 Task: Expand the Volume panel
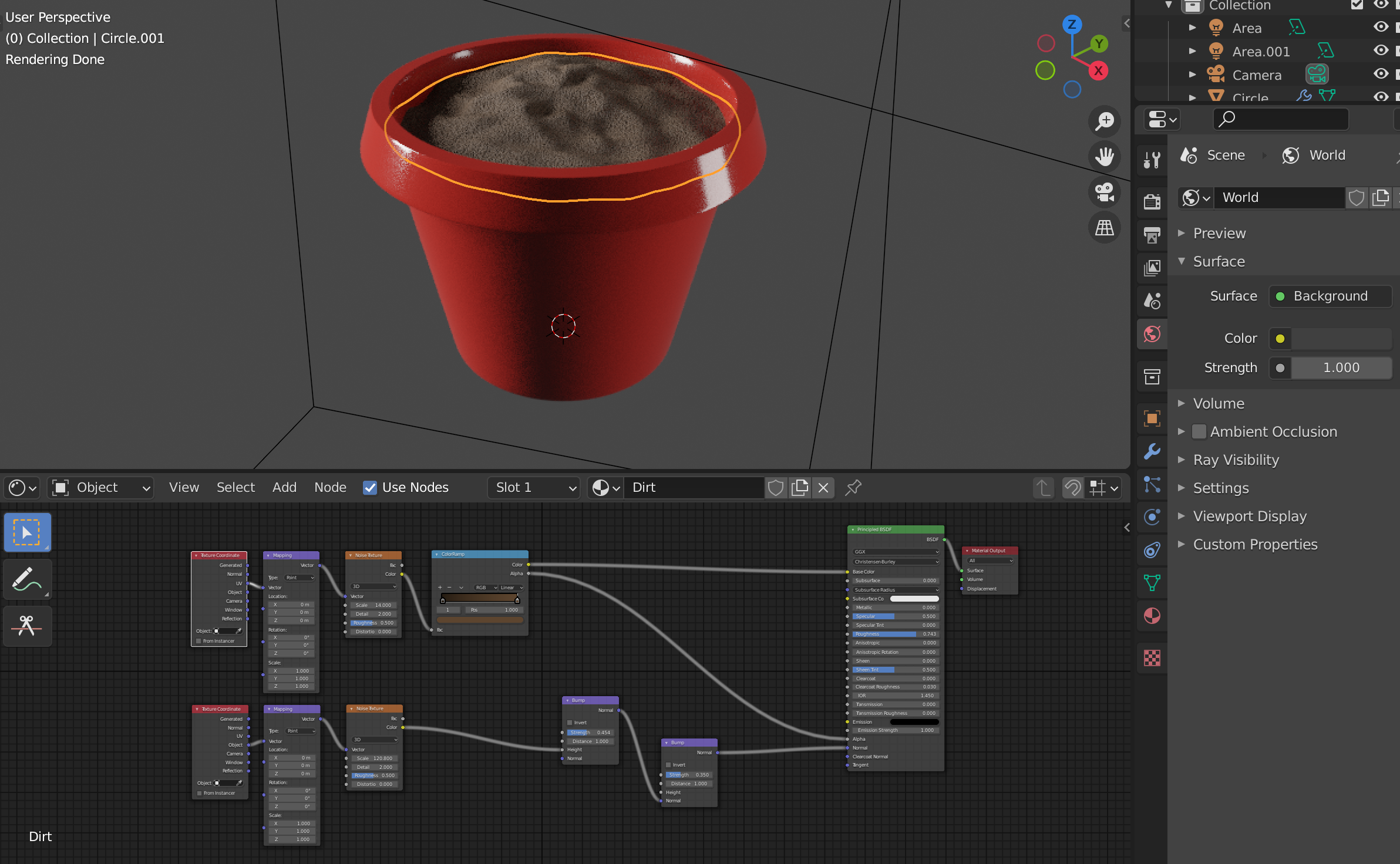tap(1219, 403)
